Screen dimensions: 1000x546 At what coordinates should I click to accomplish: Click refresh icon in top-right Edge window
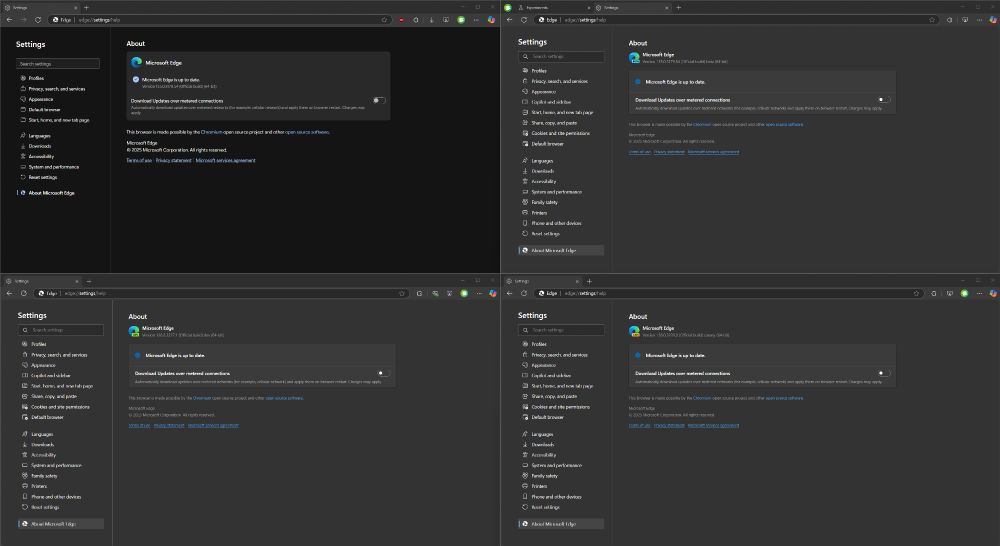pos(524,20)
